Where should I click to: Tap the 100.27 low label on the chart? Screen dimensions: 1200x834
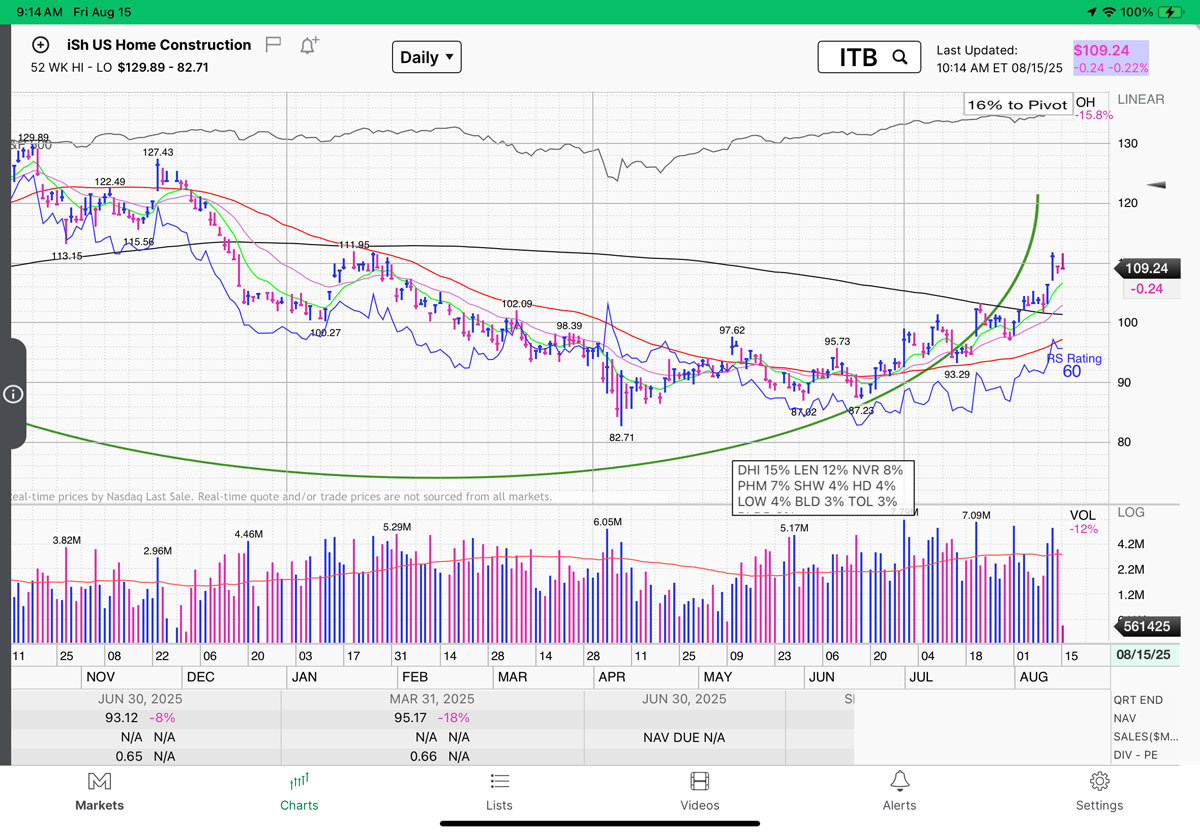point(326,332)
